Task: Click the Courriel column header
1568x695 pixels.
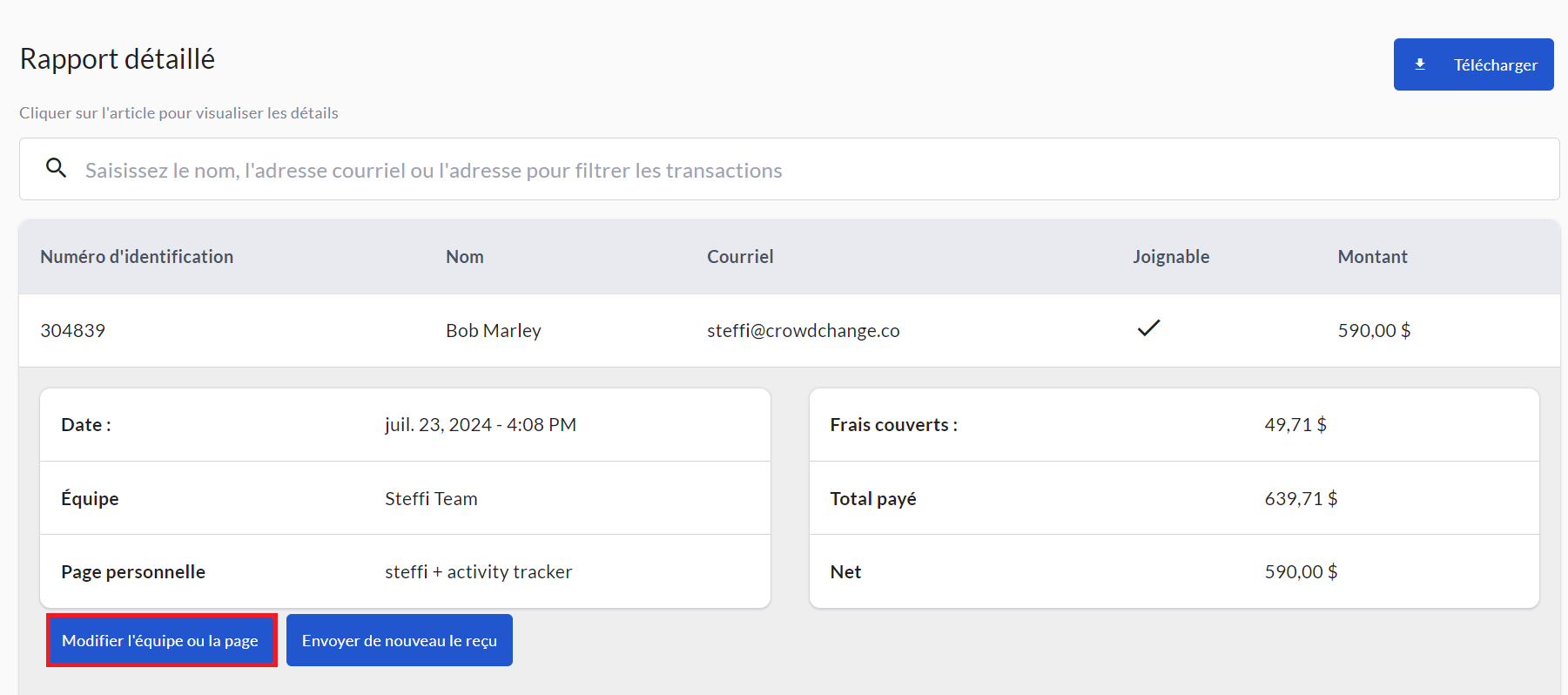Action: [x=739, y=257]
